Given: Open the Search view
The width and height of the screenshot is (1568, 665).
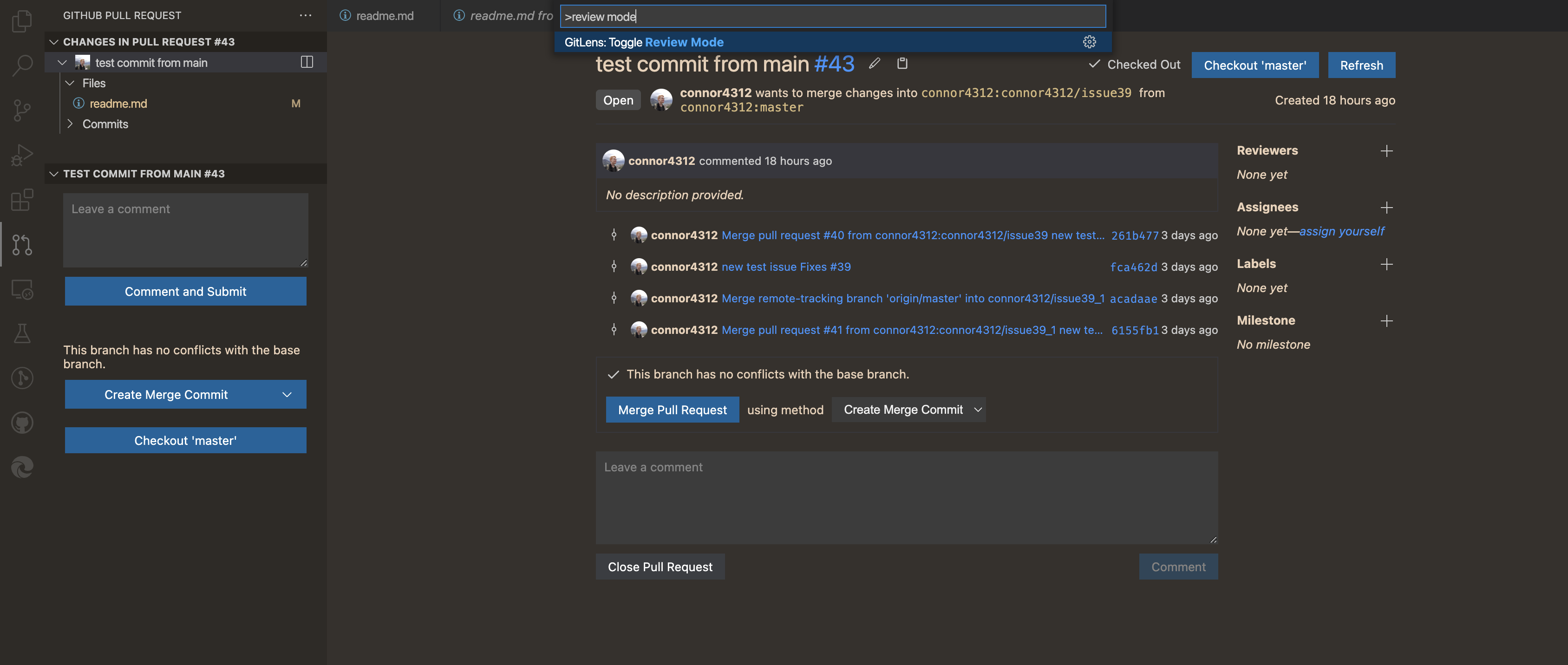Looking at the screenshot, I should [x=22, y=65].
